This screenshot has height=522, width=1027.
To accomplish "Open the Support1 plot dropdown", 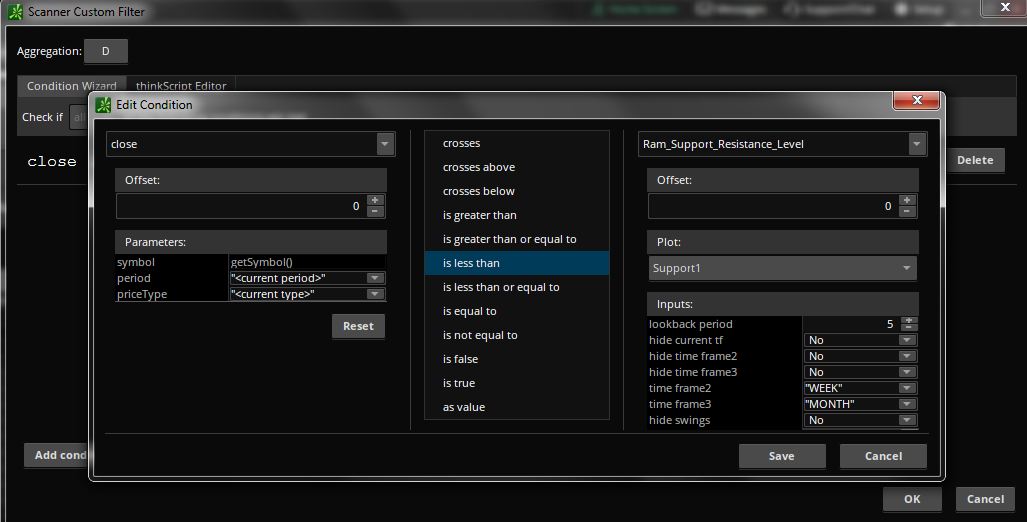I will pos(907,268).
